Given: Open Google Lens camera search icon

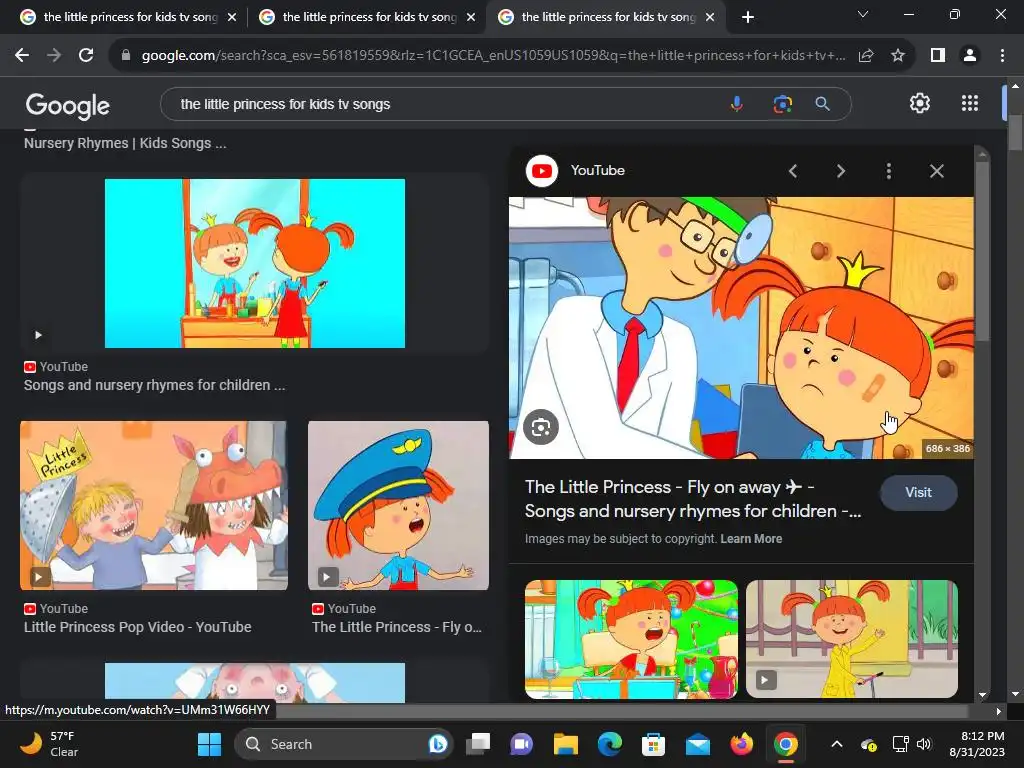Looking at the screenshot, I should pos(782,104).
